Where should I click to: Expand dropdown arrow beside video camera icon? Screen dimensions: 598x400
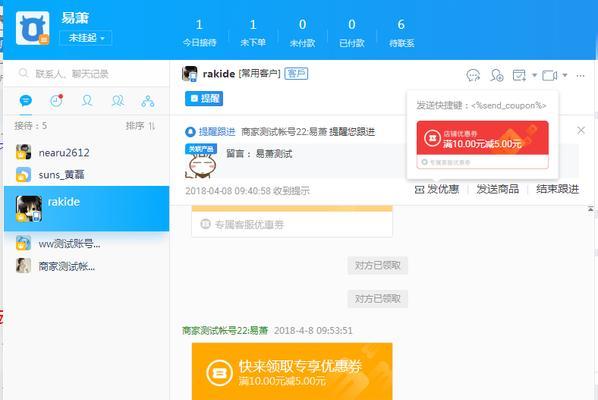565,75
